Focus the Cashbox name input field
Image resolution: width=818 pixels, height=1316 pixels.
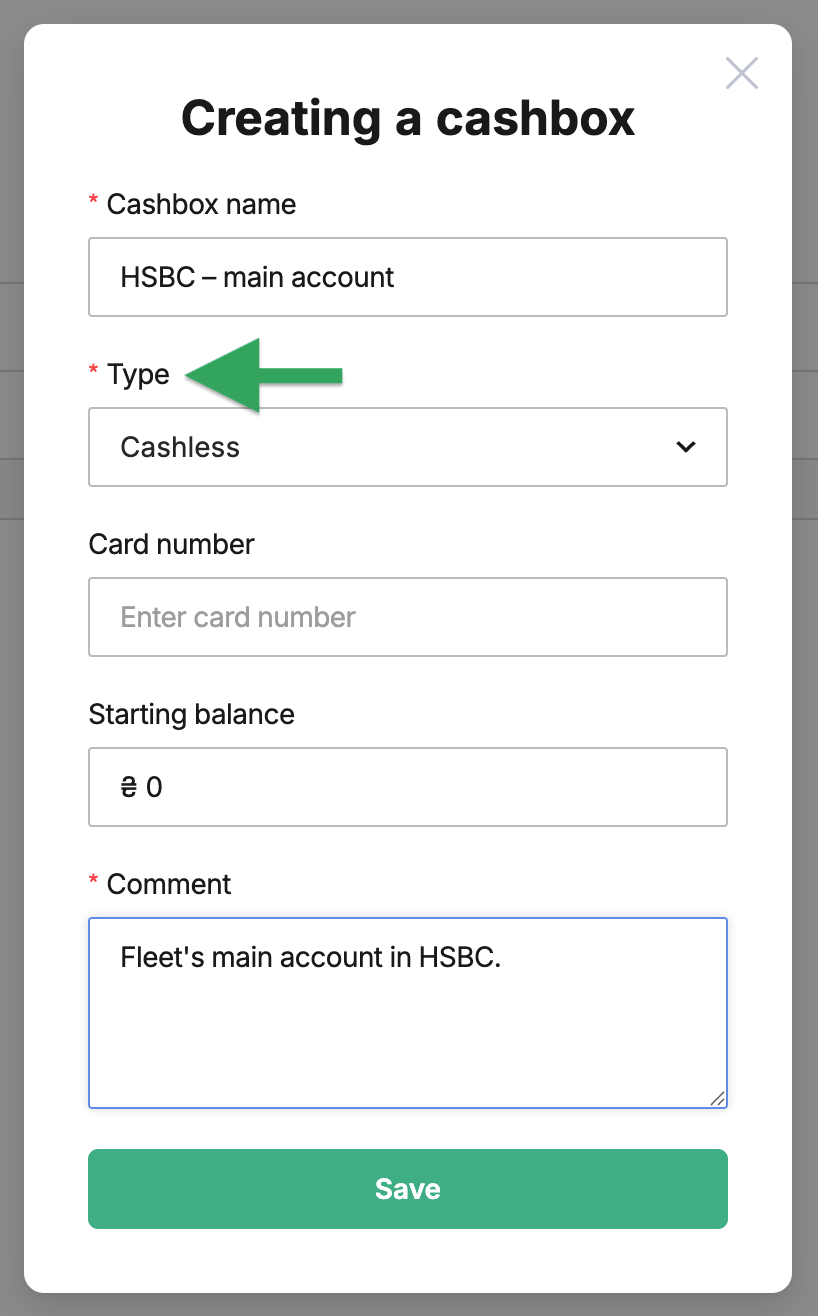pyautogui.click(x=408, y=277)
